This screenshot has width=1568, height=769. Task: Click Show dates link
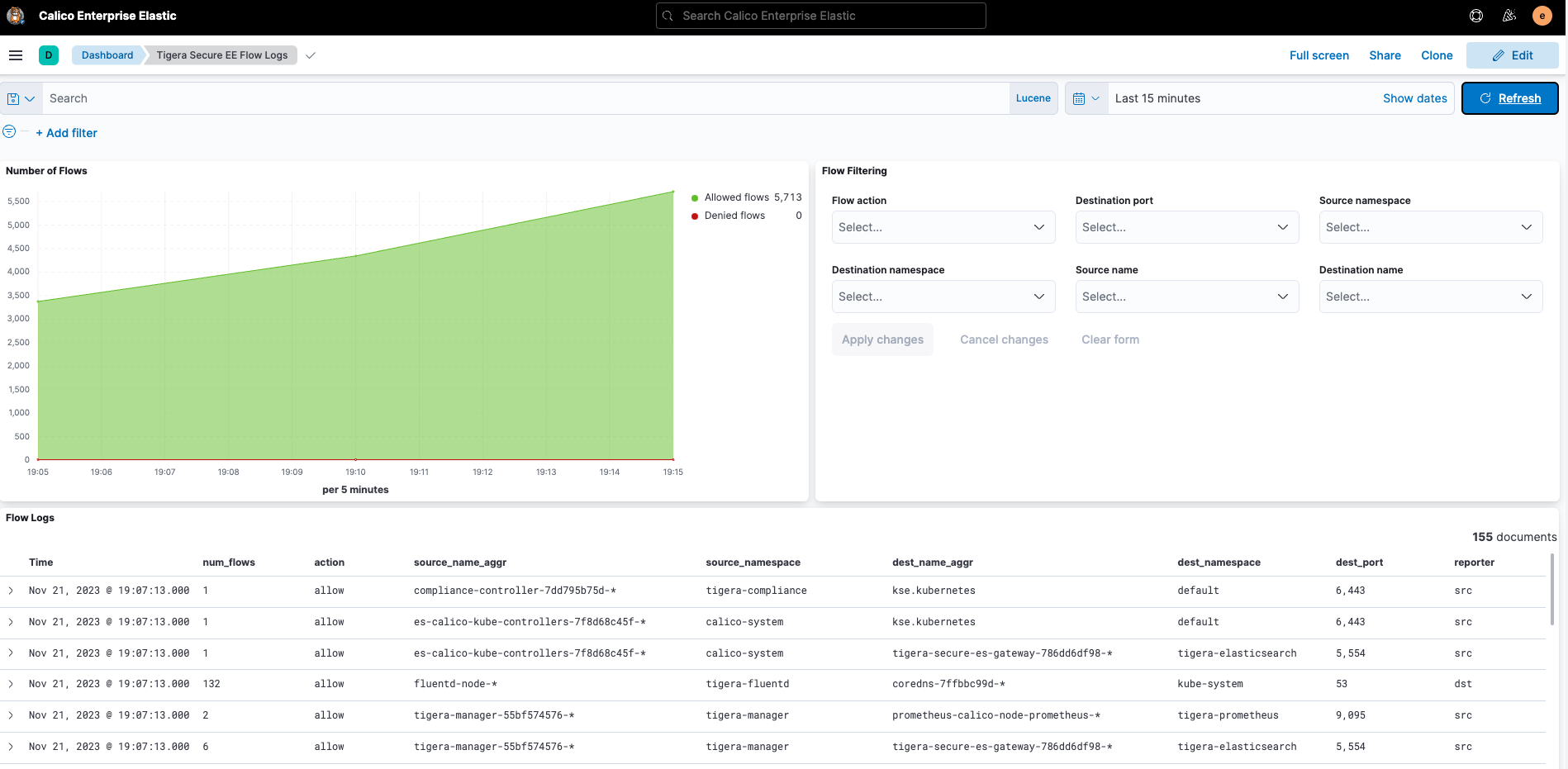click(1415, 98)
